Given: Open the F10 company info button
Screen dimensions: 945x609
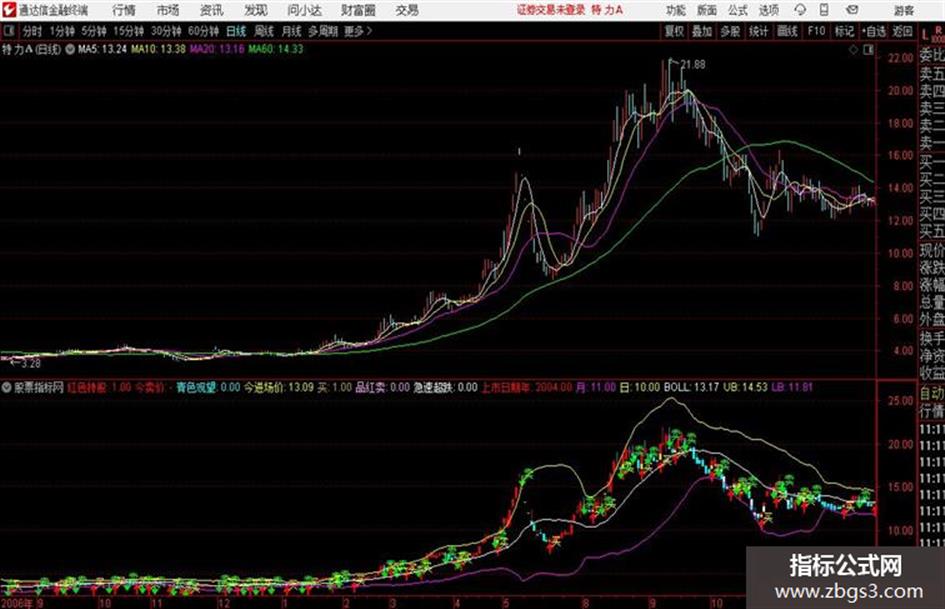Looking at the screenshot, I should coord(816,31).
